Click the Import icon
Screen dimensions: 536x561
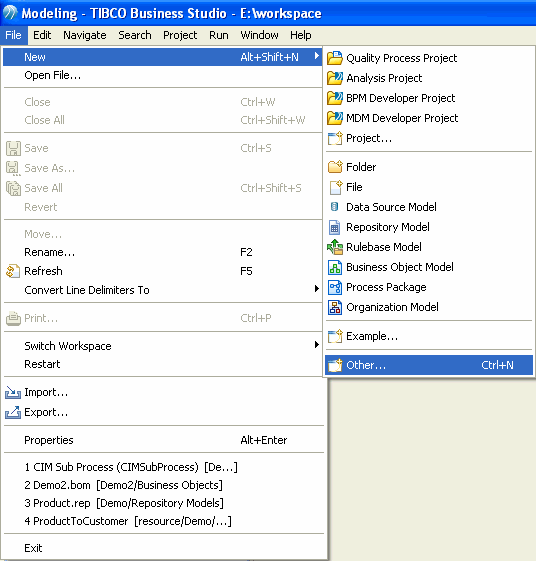(13, 392)
